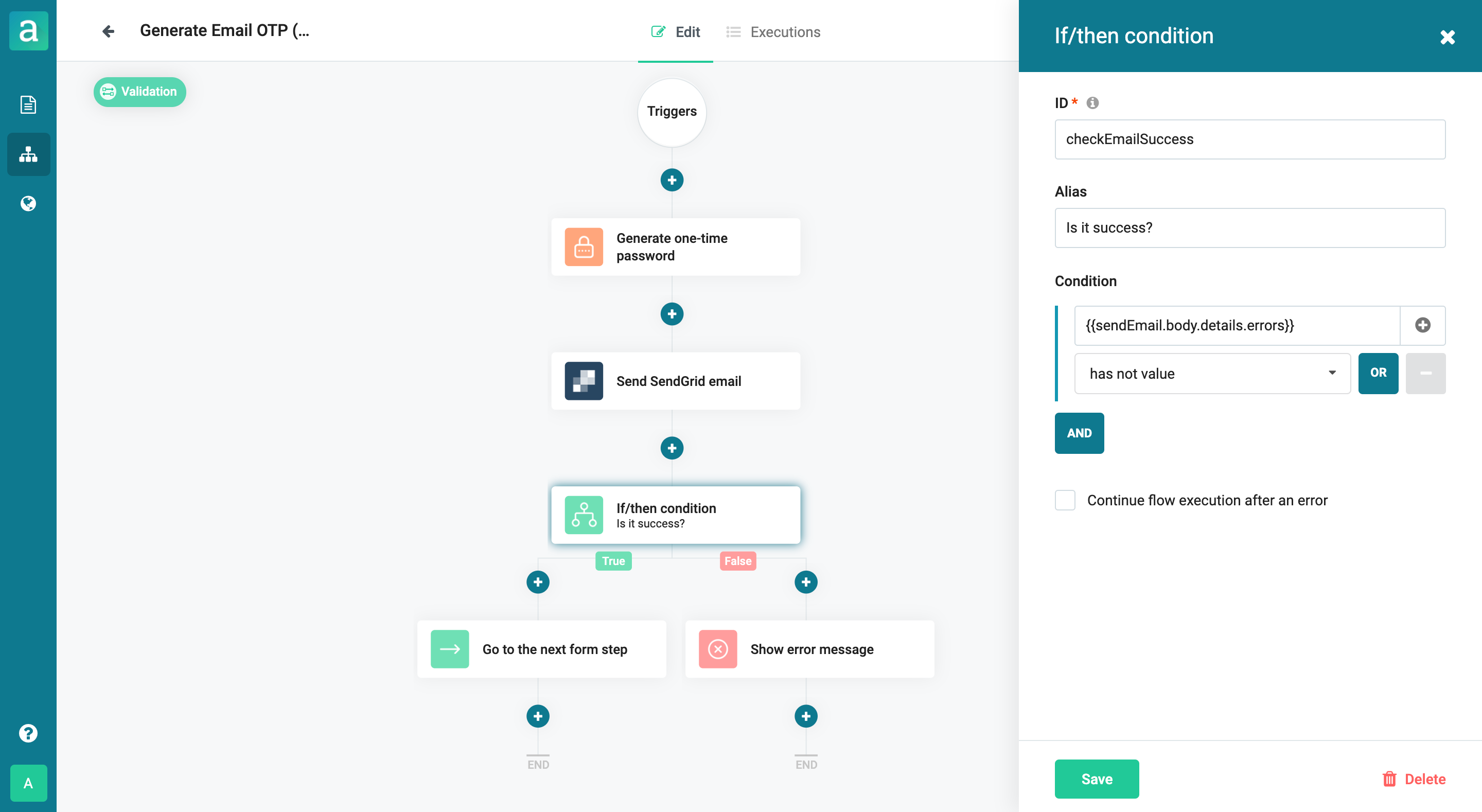Go back with the arrow icon
This screenshot has width=1482, height=812.
(108, 31)
